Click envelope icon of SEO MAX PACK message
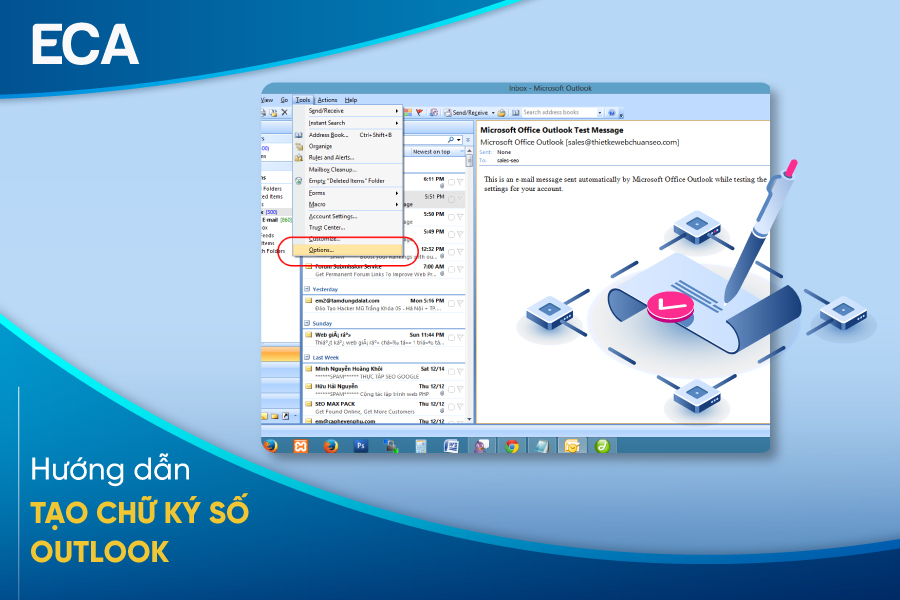 coord(308,404)
